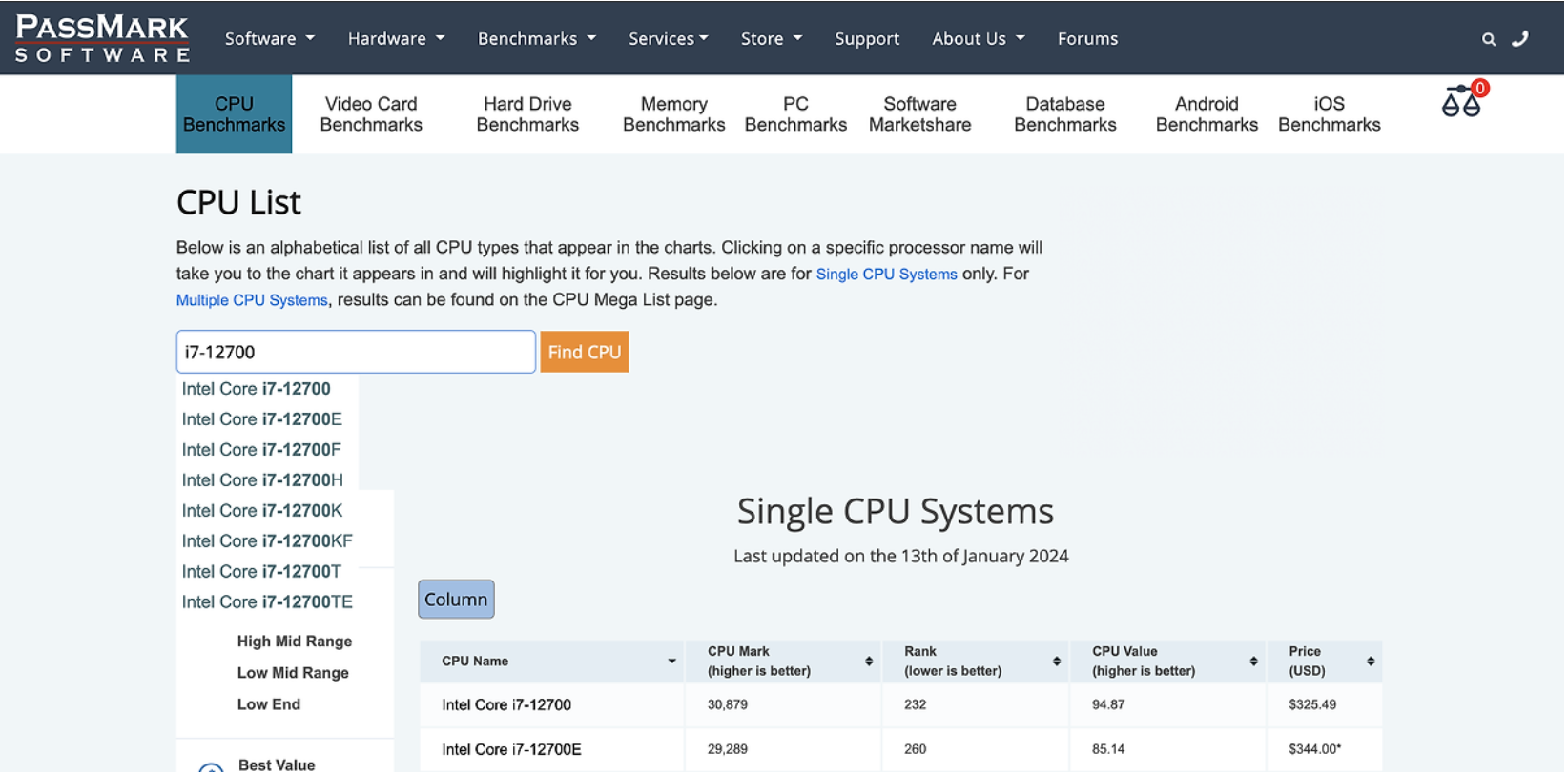The height and width of the screenshot is (774, 1568).
Task: Expand the Software dropdown menu
Action: [x=270, y=39]
